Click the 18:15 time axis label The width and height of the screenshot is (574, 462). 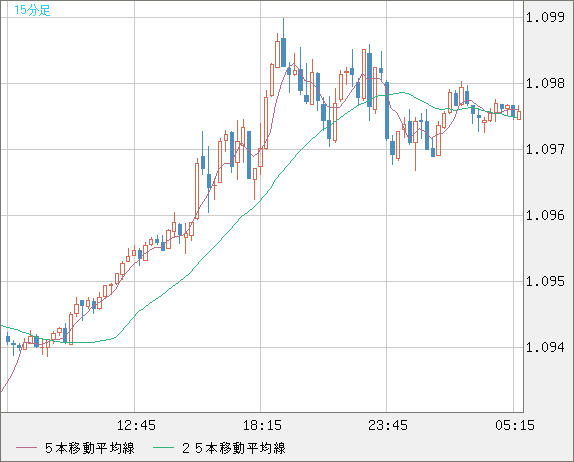coord(262,425)
